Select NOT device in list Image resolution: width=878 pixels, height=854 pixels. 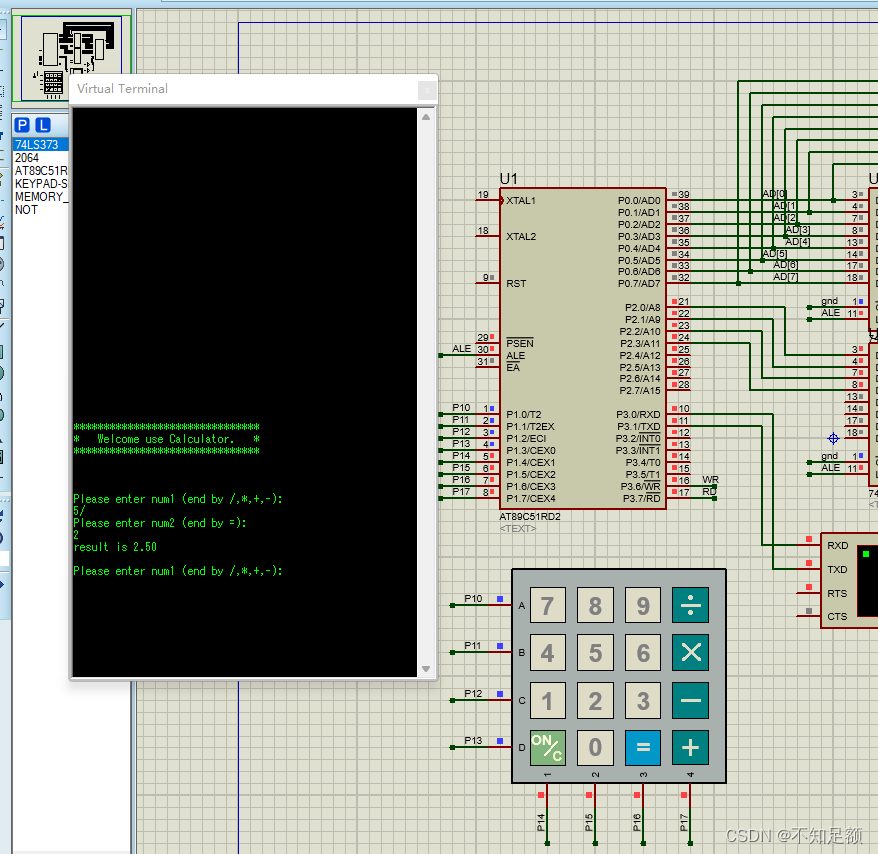(41, 210)
